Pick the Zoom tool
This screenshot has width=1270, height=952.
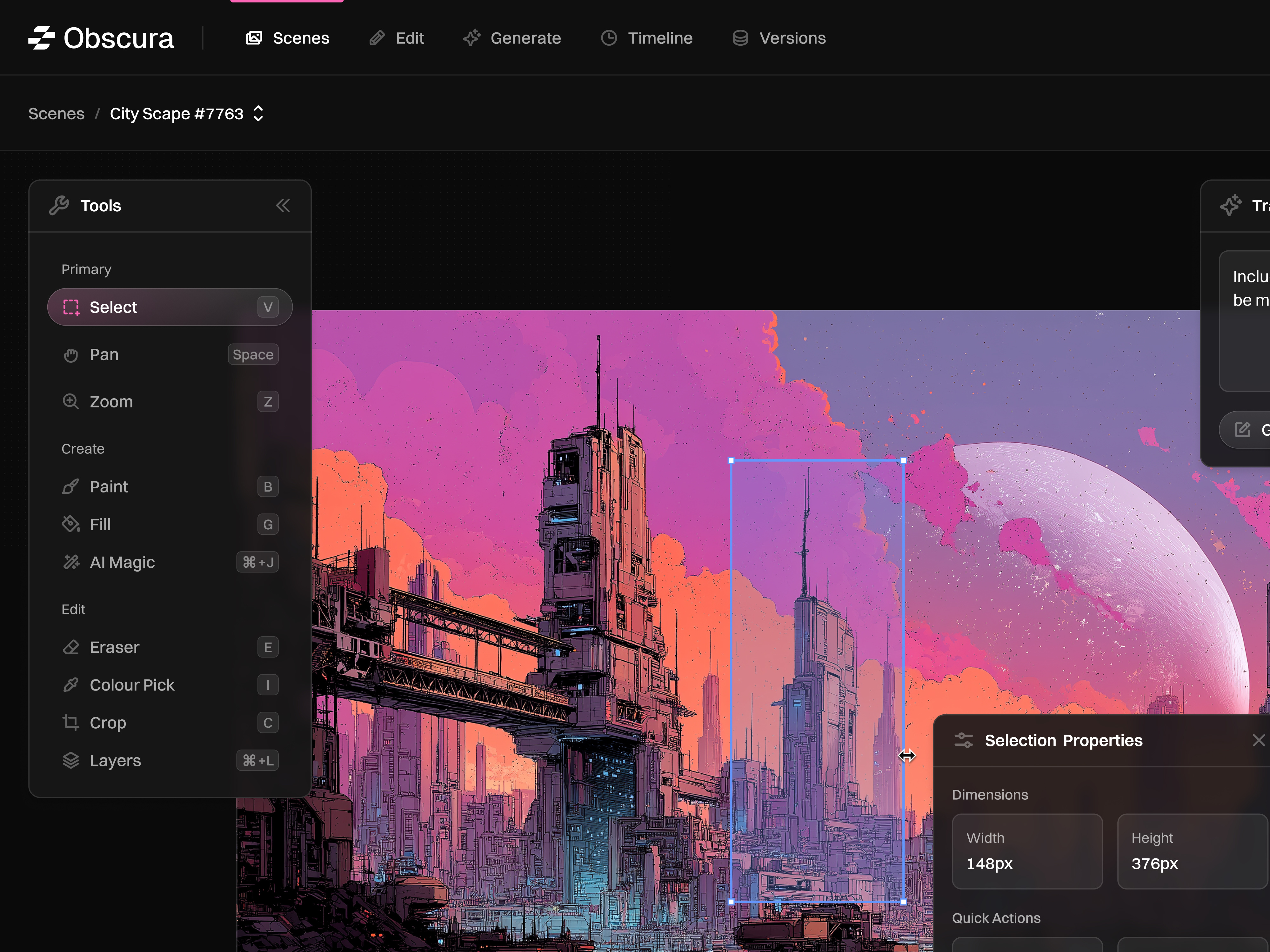[170, 402]
